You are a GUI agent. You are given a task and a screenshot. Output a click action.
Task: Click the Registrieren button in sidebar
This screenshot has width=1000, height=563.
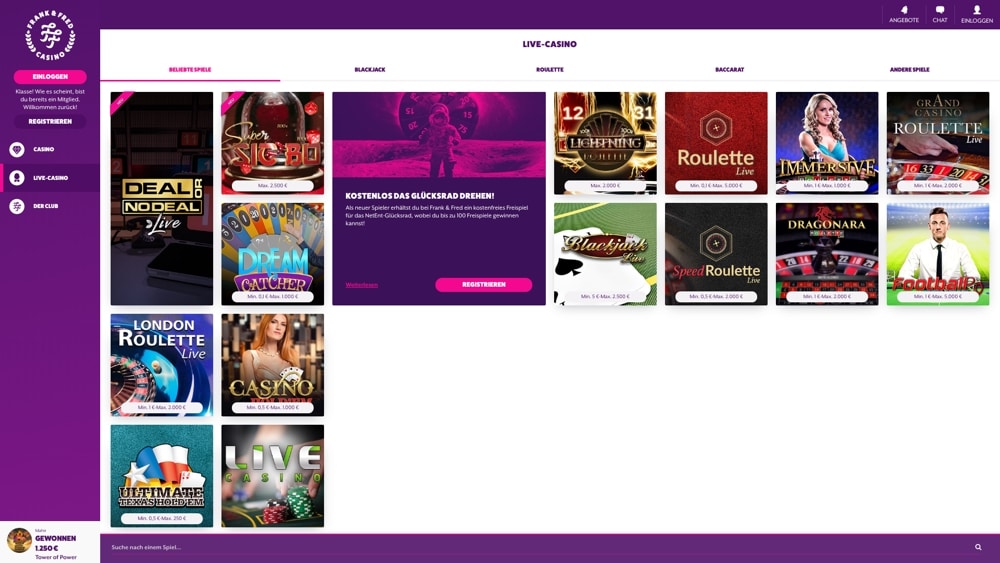click(50, 121)
